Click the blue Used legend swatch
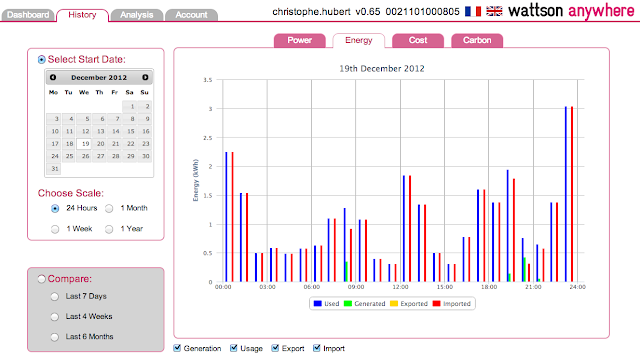Image resolution: width=640 pixels, height=360 pixels. point(318,304)
